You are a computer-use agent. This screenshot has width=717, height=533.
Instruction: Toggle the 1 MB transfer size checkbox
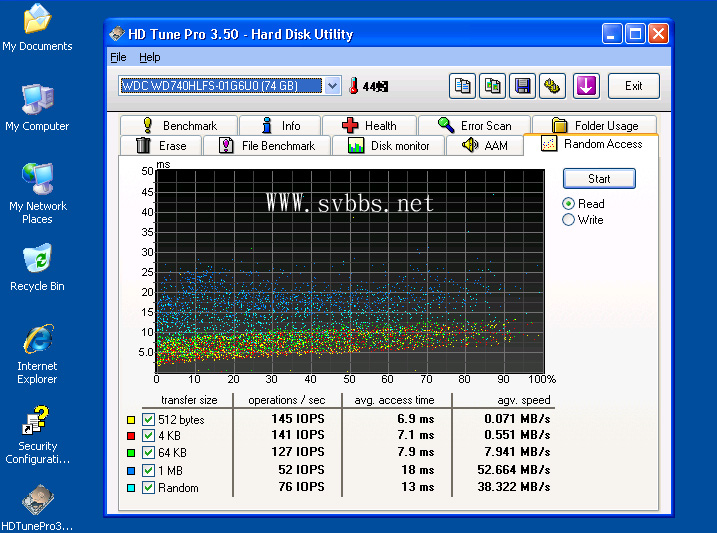[x=149, y=471]
